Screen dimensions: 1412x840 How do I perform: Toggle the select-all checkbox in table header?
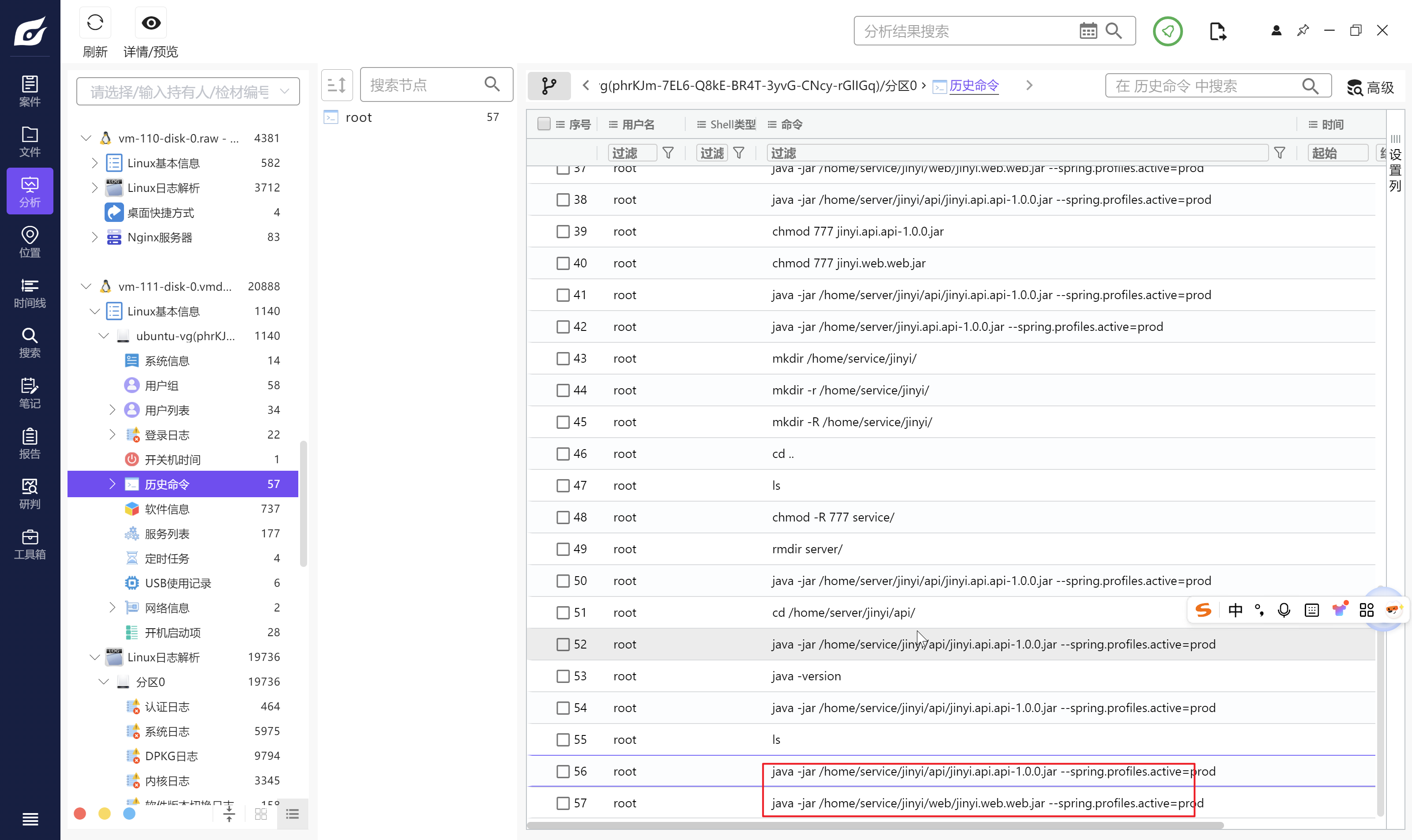tap(544, 124)
